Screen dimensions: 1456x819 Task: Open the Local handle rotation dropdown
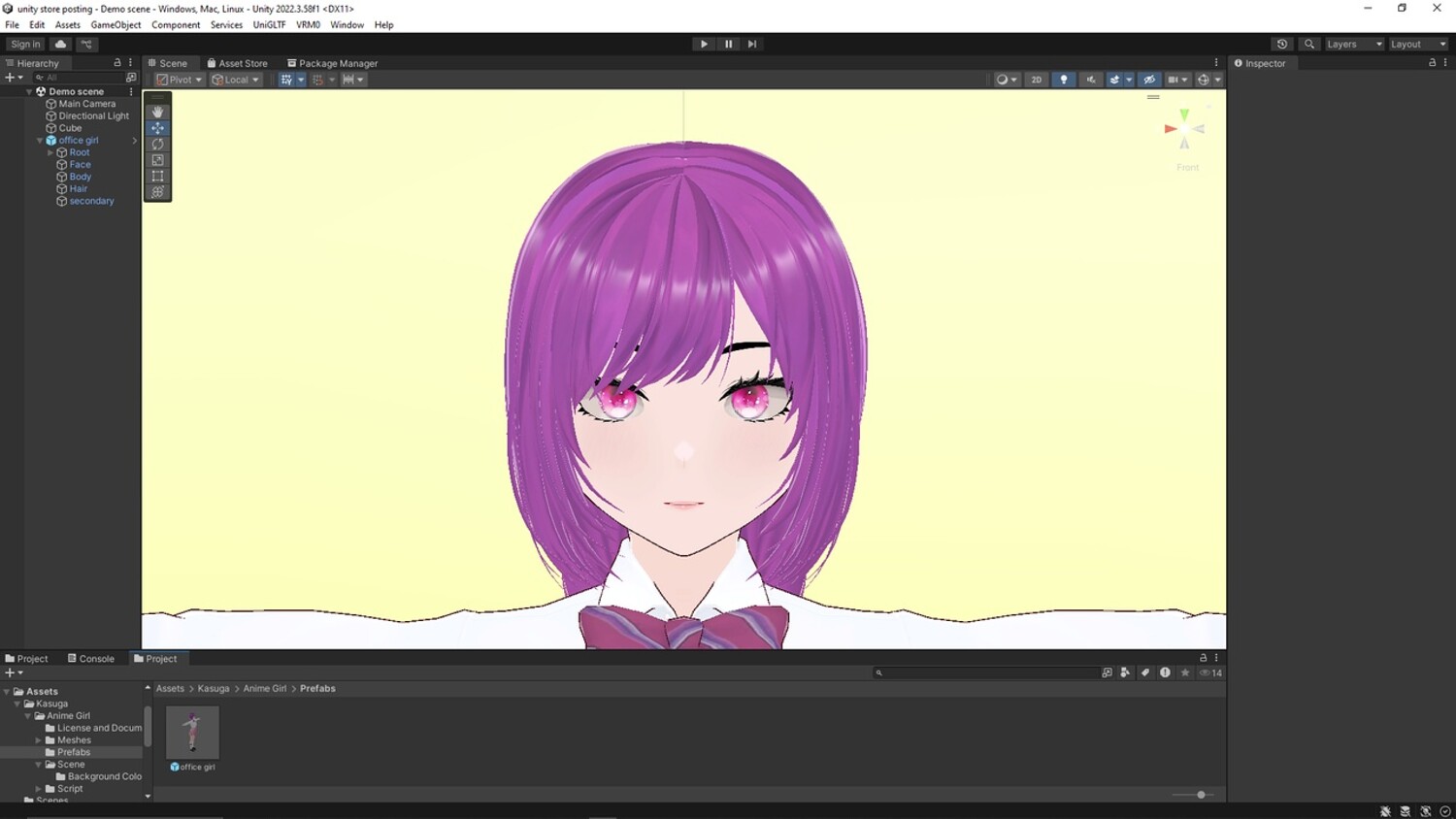tap(236, 80)
